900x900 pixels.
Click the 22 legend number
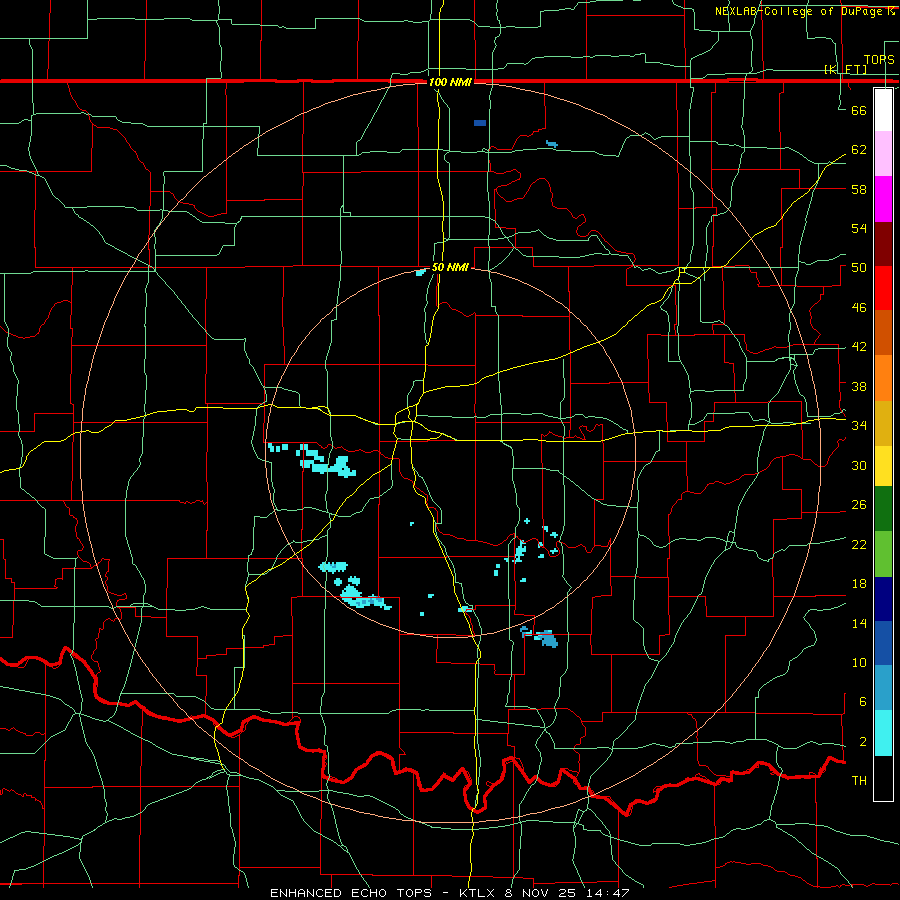859,545
